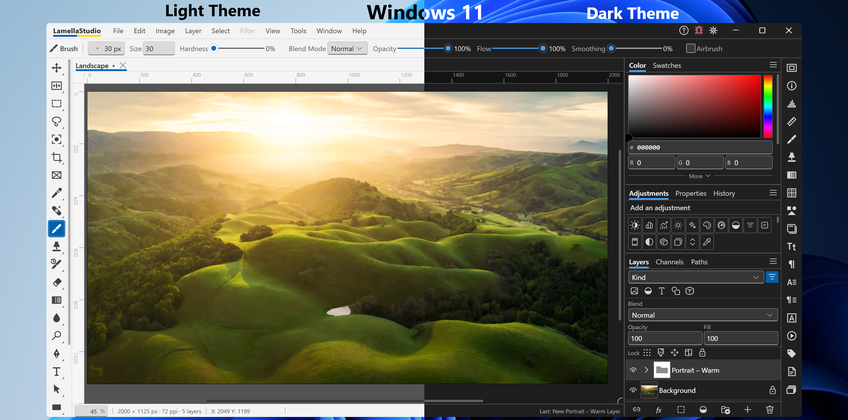Expand the Portrait – Warm group chevron
848x420 pixels.
click(x=646, y=370)
